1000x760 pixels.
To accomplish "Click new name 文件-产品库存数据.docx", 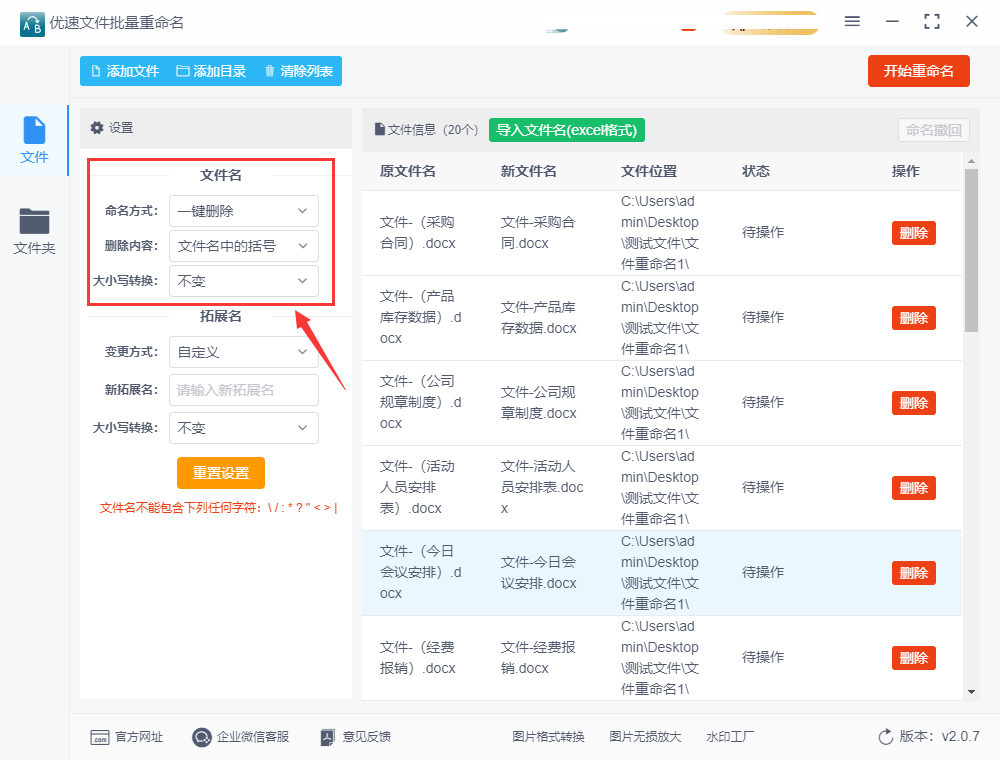I will tap(539, 318).
